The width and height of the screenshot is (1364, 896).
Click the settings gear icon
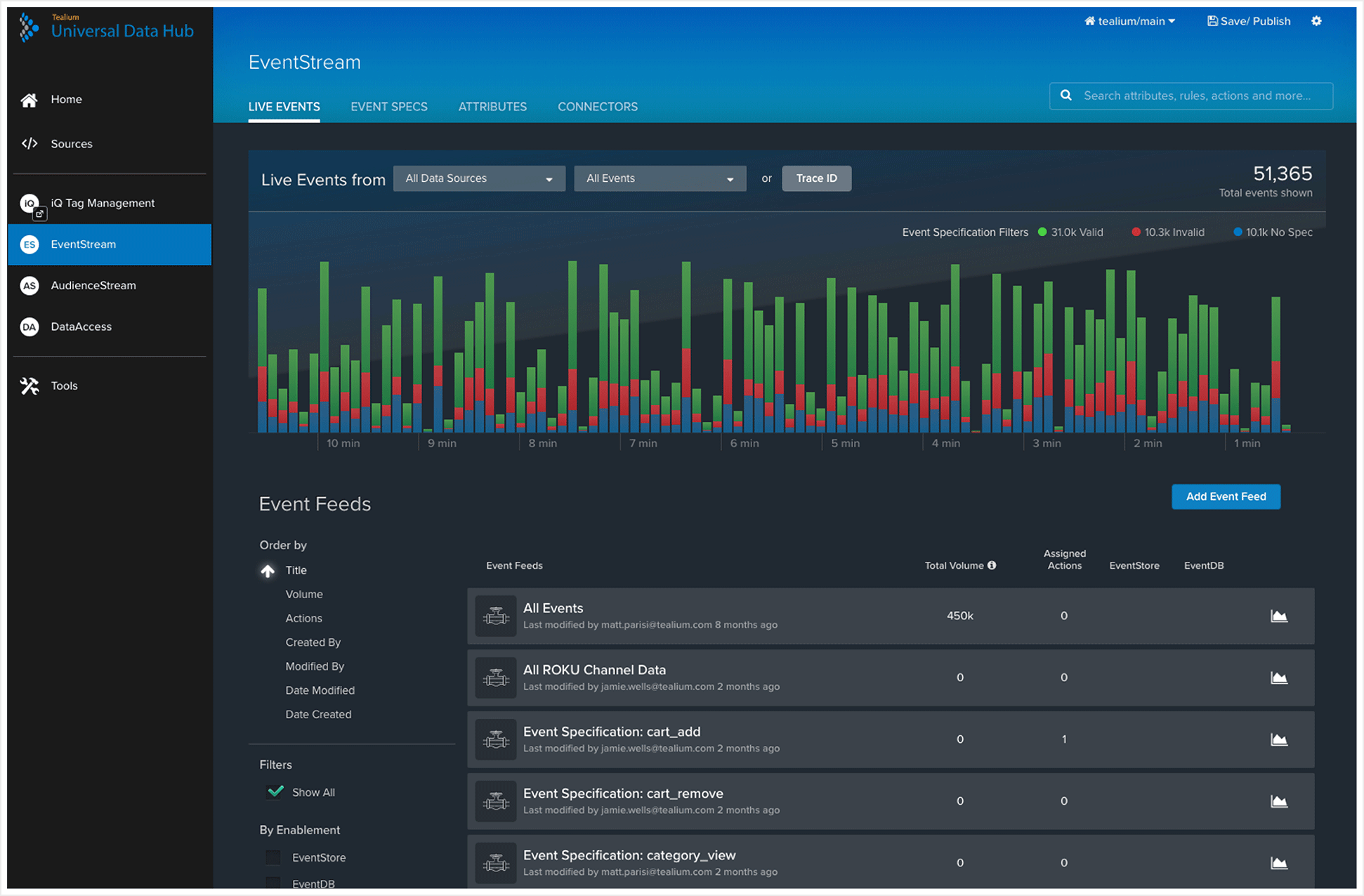(x=1316, y=21)
